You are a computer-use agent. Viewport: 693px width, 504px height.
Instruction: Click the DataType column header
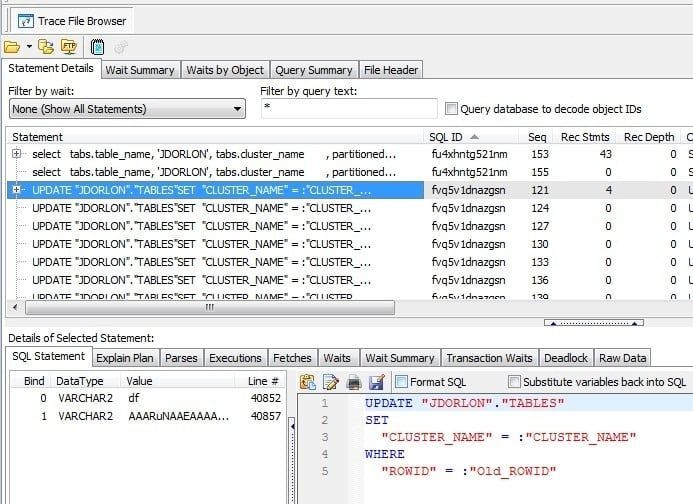point(85,381)
